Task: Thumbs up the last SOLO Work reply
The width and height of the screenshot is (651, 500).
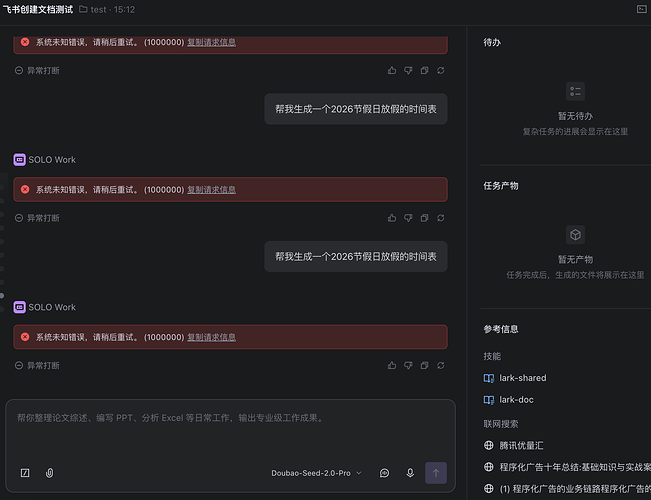Action: pyautogui.click(x=392, y=365)
